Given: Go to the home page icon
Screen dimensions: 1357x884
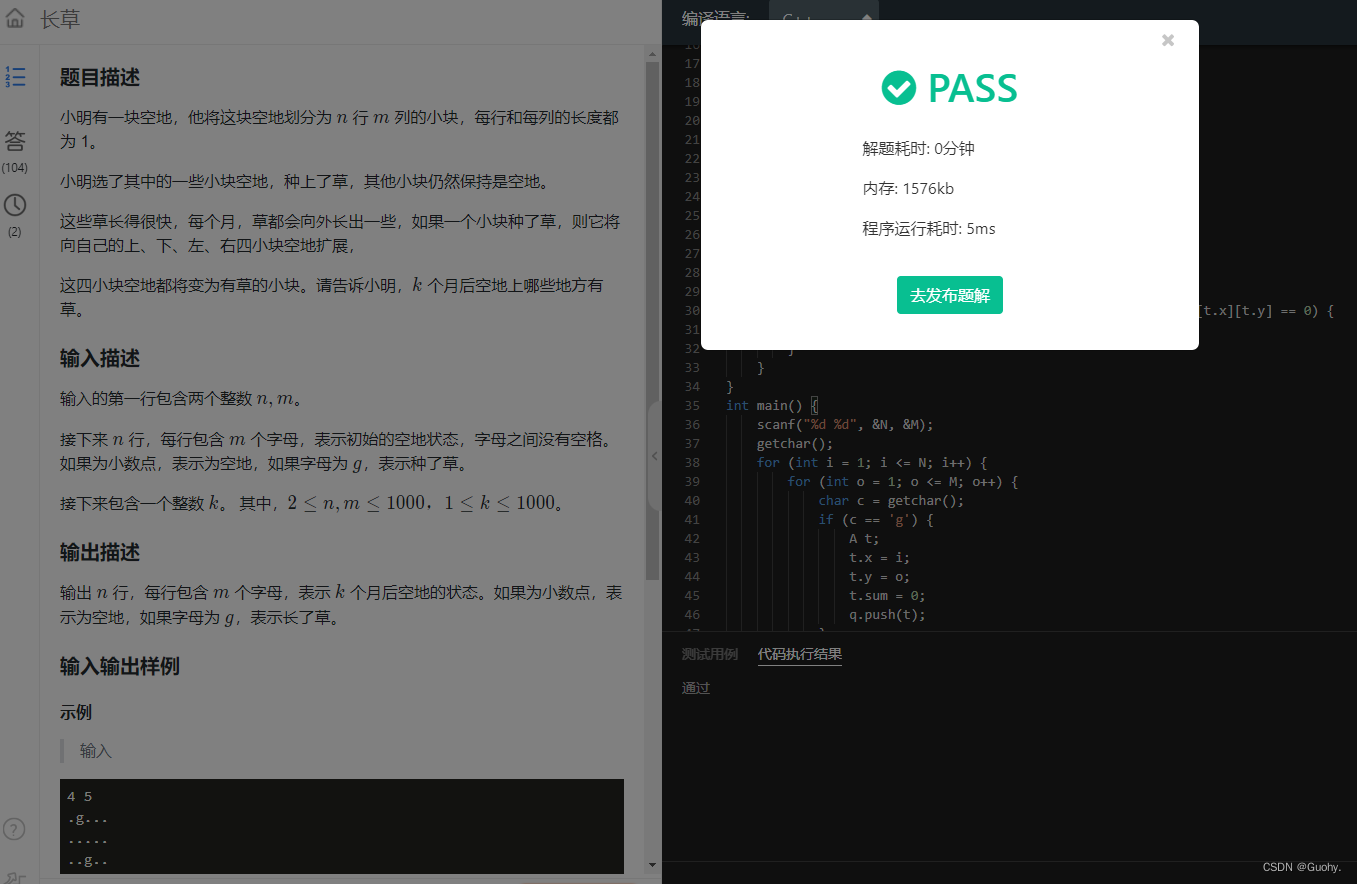Looking at the screenshot, I should coord(15,18).
